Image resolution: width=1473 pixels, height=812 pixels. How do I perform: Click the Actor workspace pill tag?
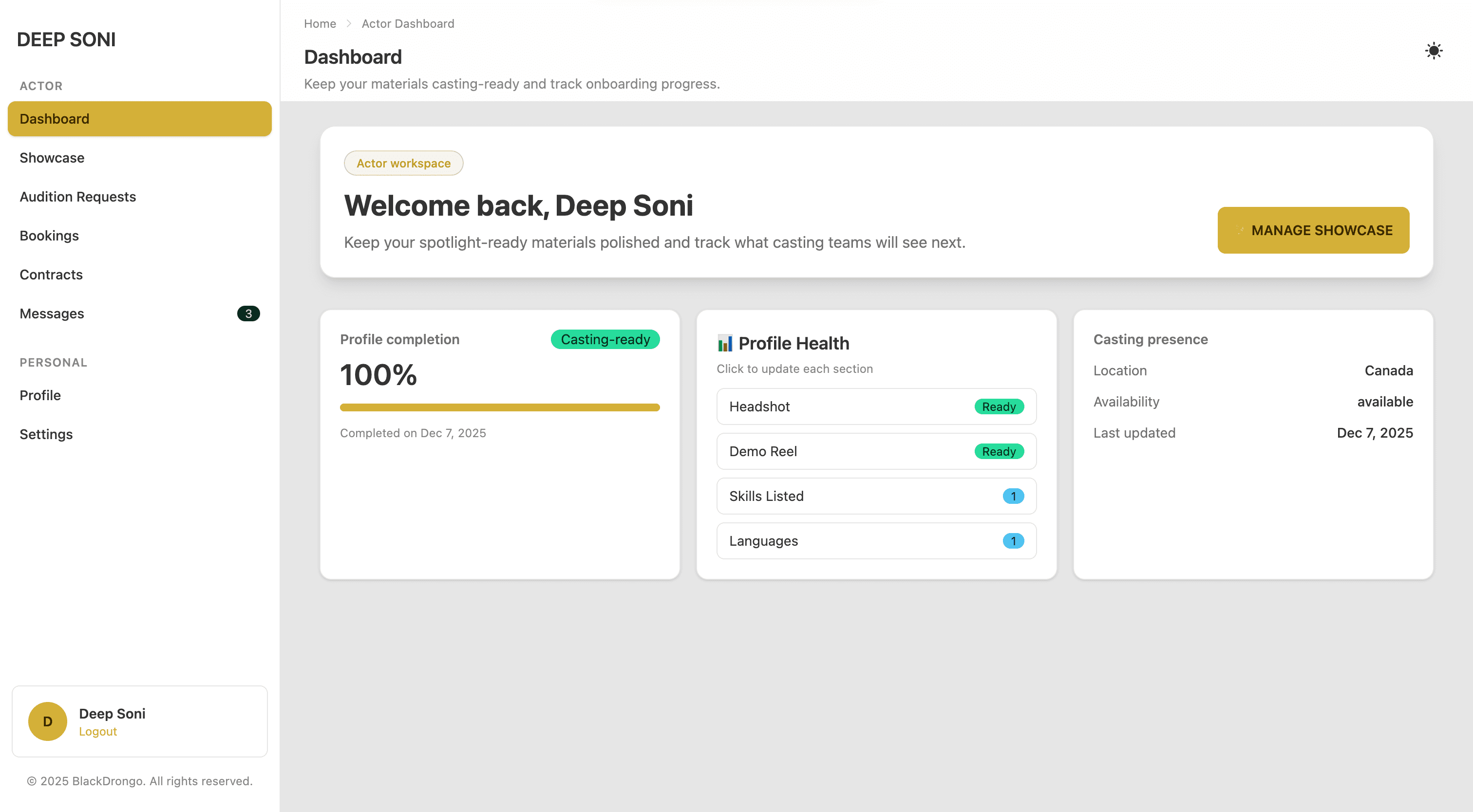tap(403, 164)
